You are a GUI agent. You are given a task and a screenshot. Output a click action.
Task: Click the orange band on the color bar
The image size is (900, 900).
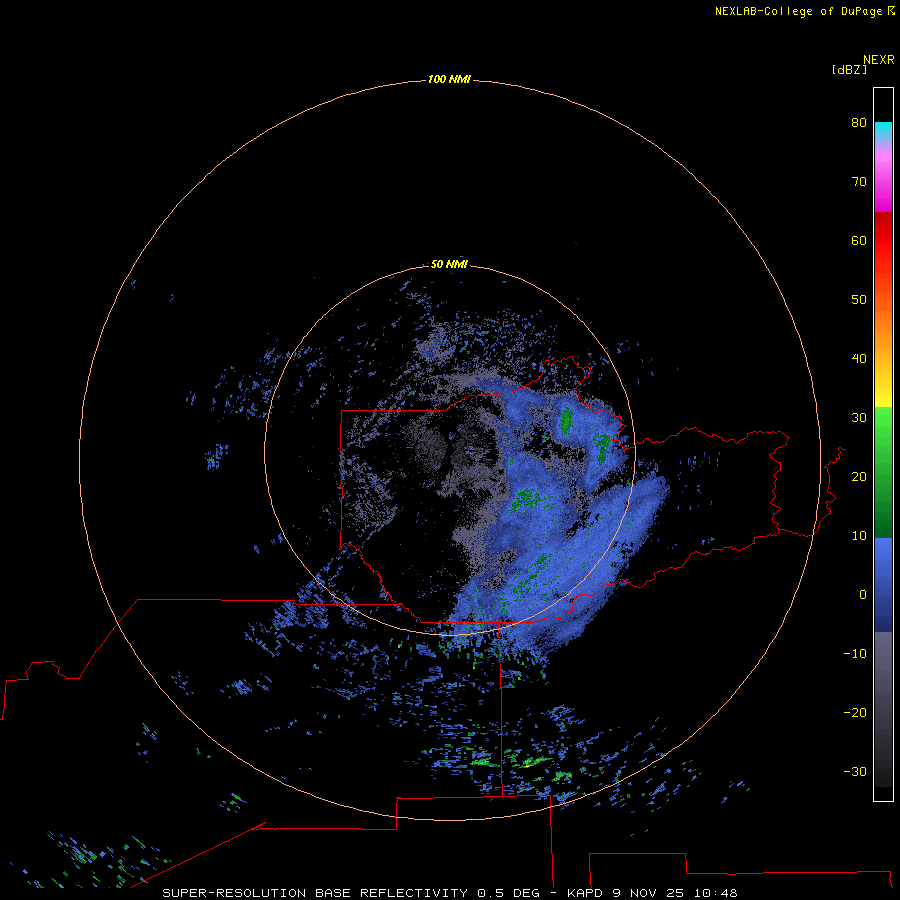tap(883, 327)
